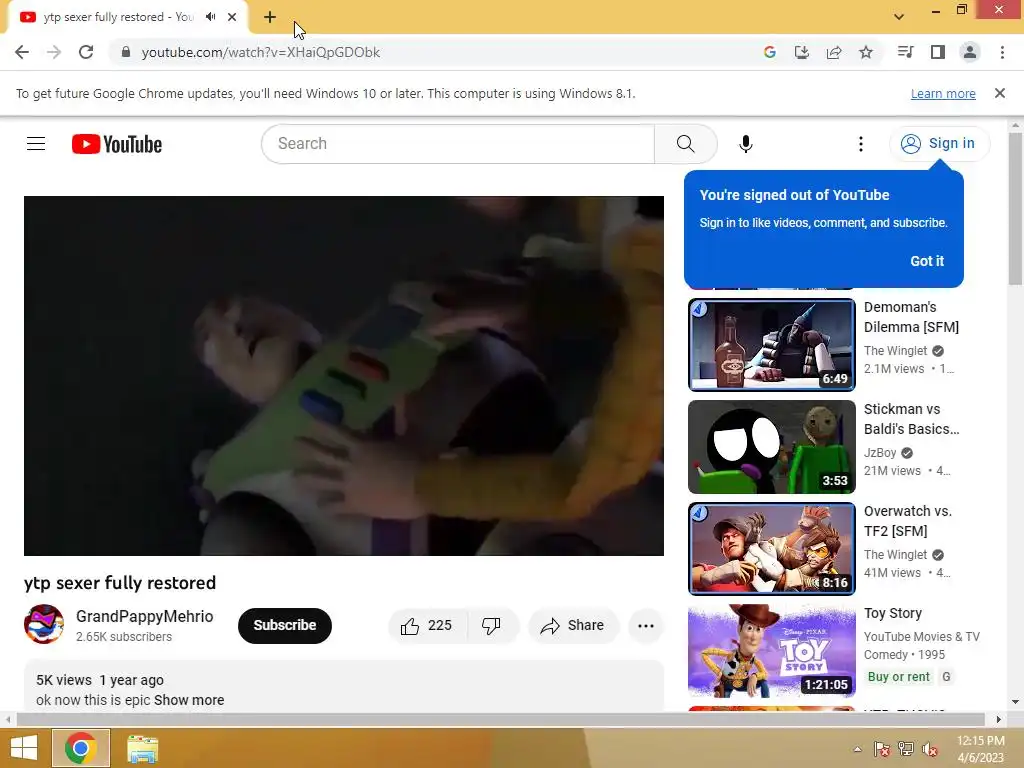
Task: Expand description with Show more
Action: (x=189, y=700)
